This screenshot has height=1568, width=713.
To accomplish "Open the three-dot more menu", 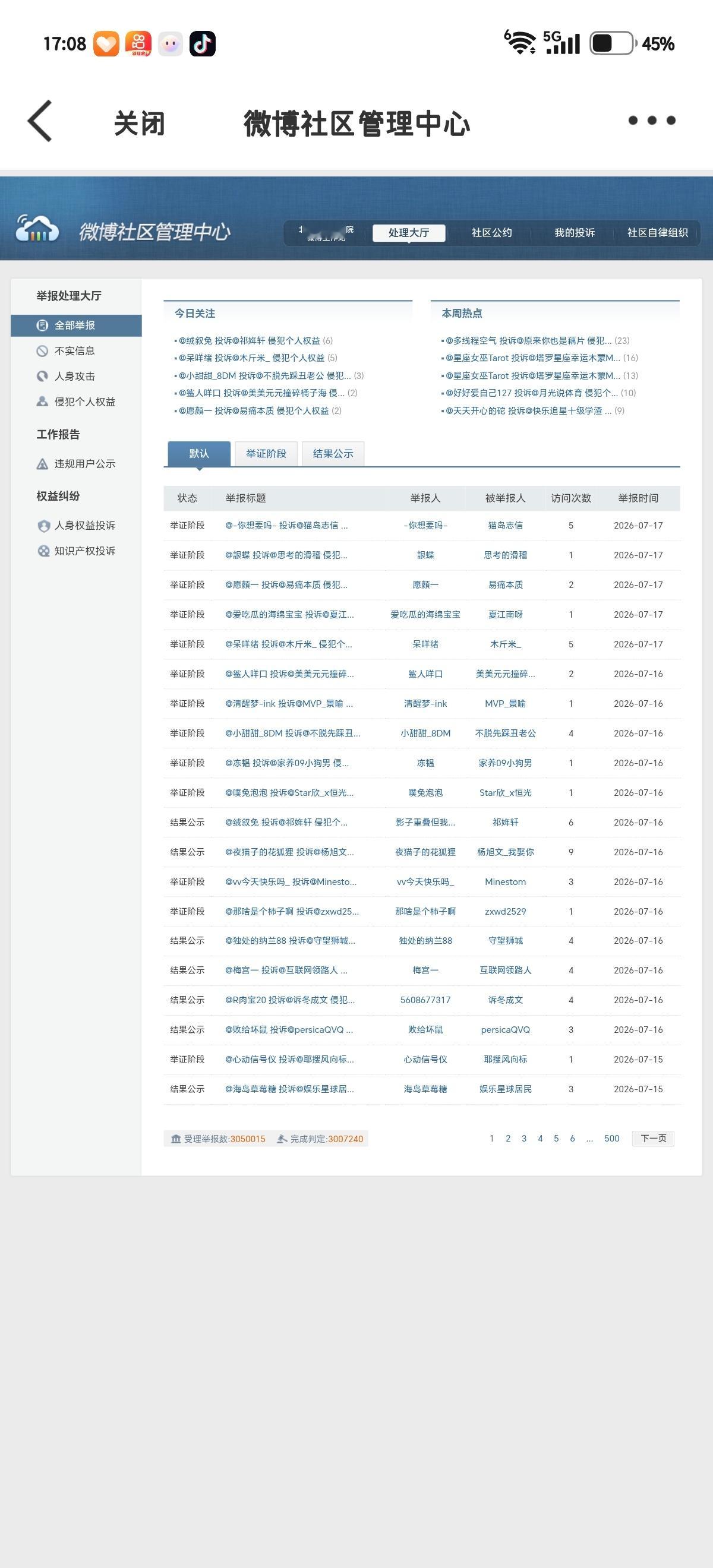I will pyautogui.click(x=651, y=121).
